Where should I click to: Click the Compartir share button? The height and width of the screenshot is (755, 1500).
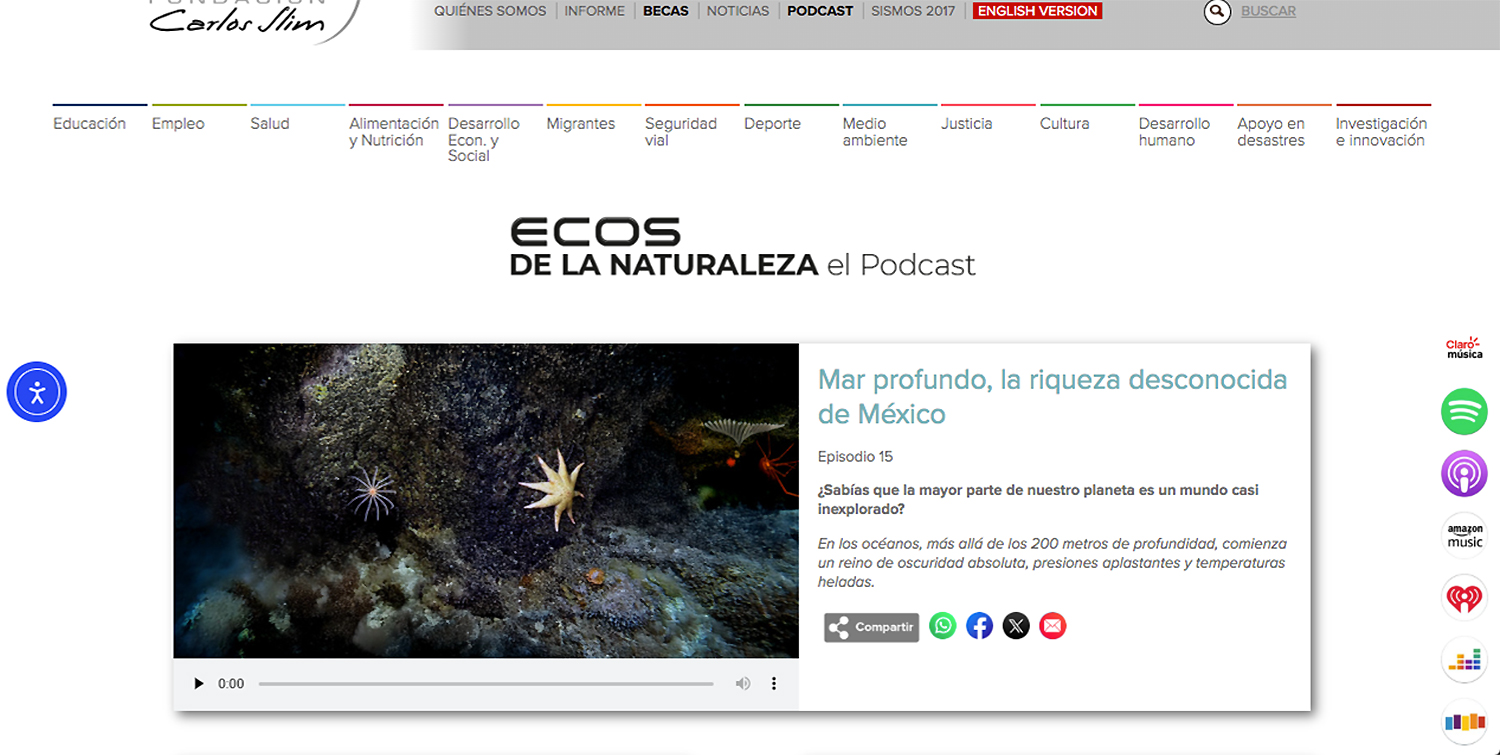pyautogui.click(x=871, y=627)
